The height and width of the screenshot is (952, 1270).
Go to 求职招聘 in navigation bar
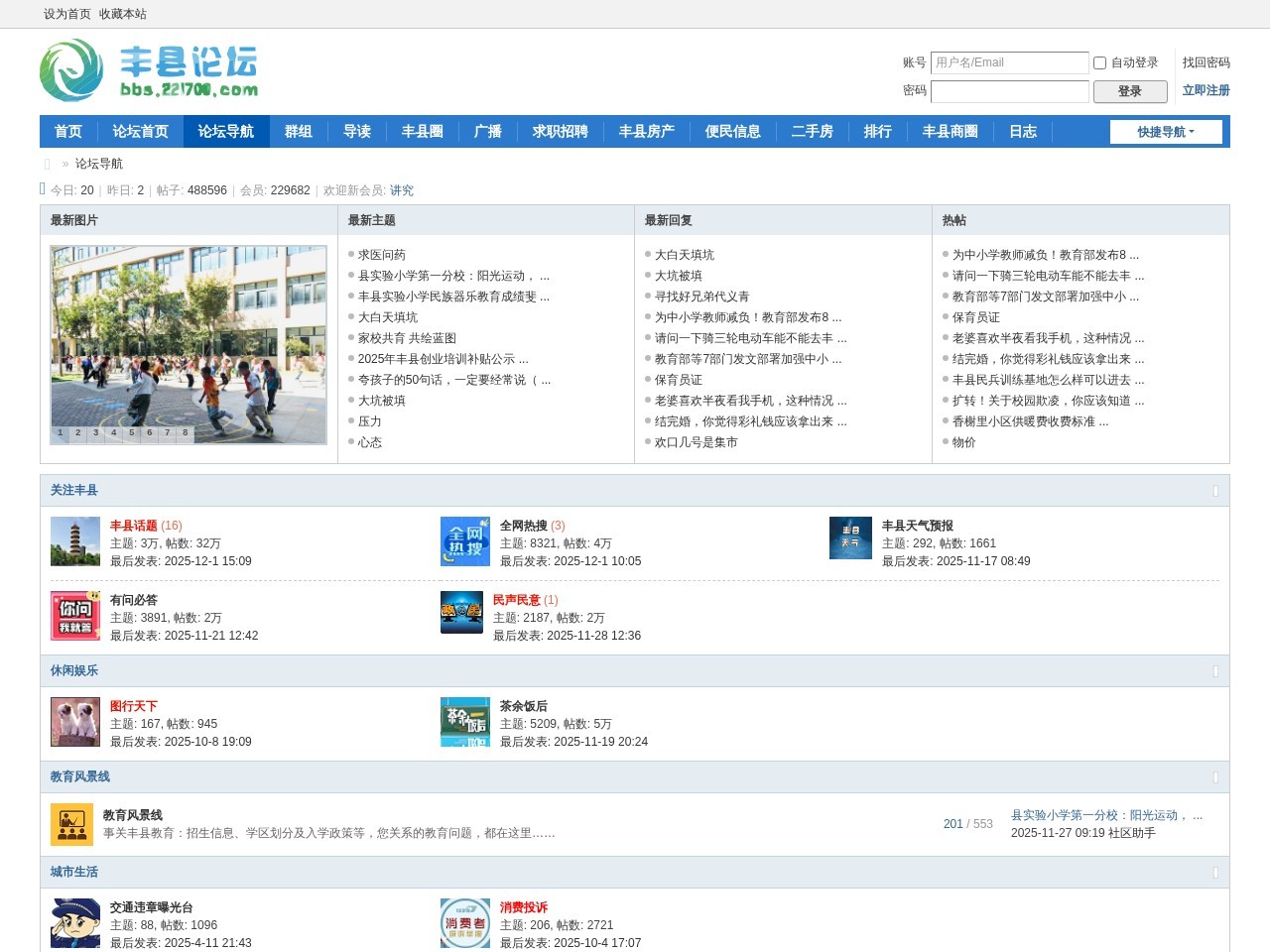(x=560, y=132)
